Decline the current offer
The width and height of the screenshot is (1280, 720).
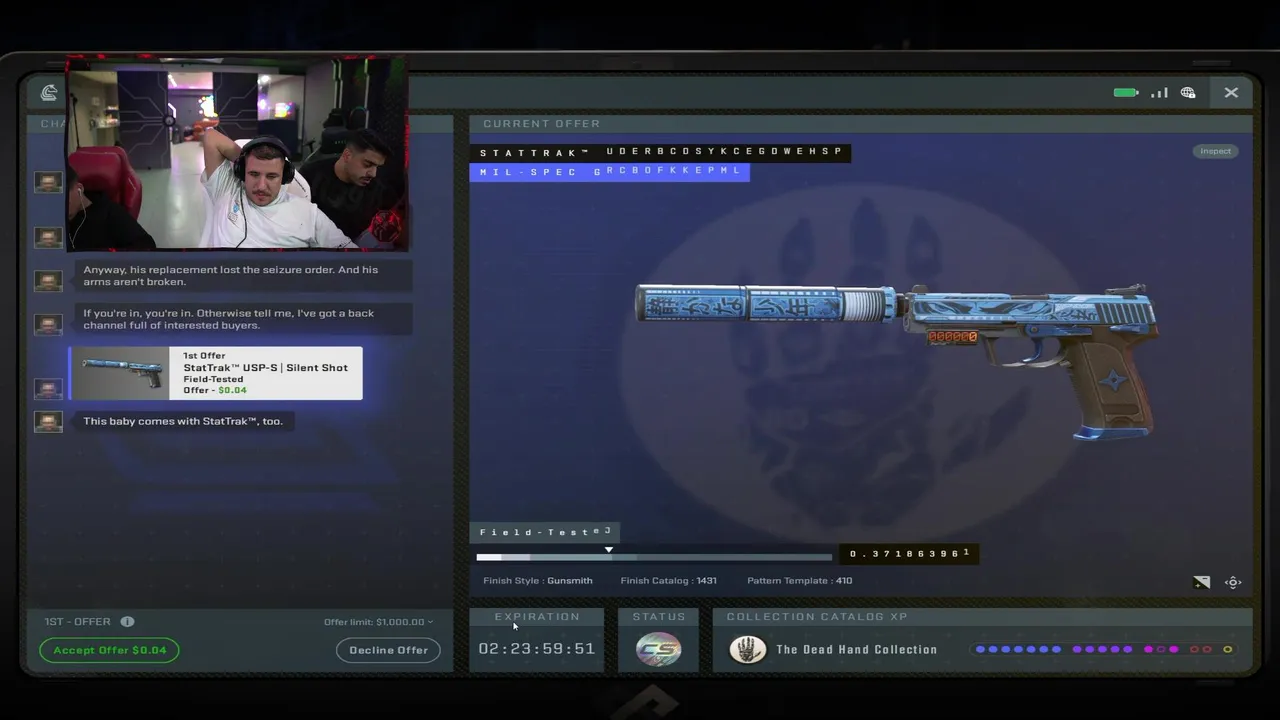pyautogui.click(x=388, y=650)
